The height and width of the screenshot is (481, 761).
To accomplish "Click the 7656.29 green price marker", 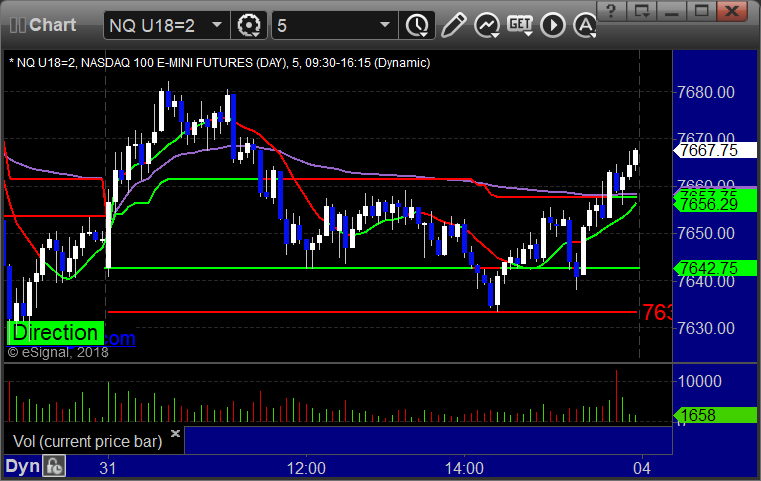I will 715,204.
